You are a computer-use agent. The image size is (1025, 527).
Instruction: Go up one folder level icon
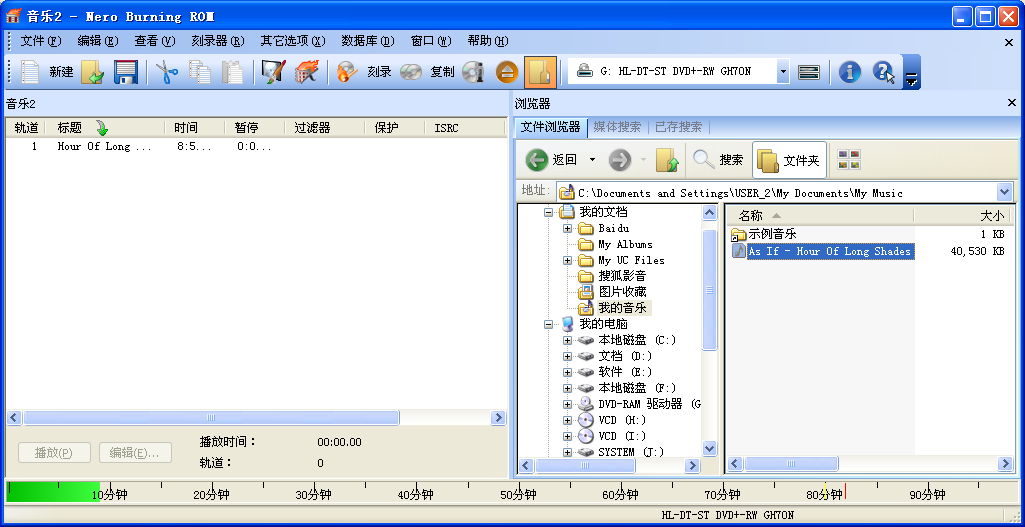(667, 160)
